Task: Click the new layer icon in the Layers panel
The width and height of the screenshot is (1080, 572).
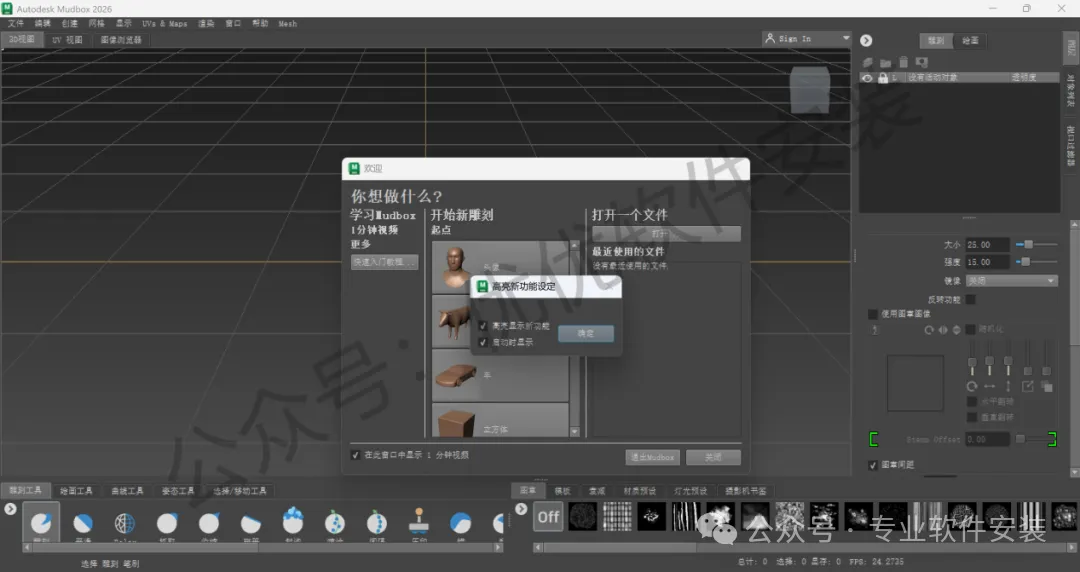Action: tap(868, 63)
